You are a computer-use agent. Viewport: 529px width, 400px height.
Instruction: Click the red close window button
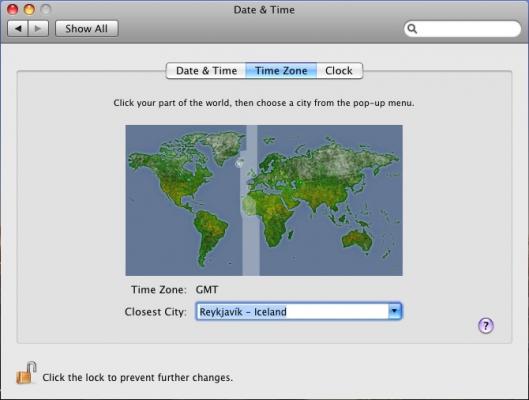click(x=13, y=9)
